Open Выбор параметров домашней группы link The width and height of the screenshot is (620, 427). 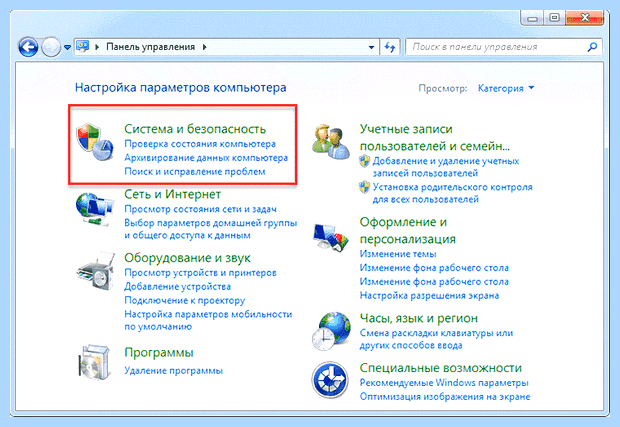click(211, 229)
